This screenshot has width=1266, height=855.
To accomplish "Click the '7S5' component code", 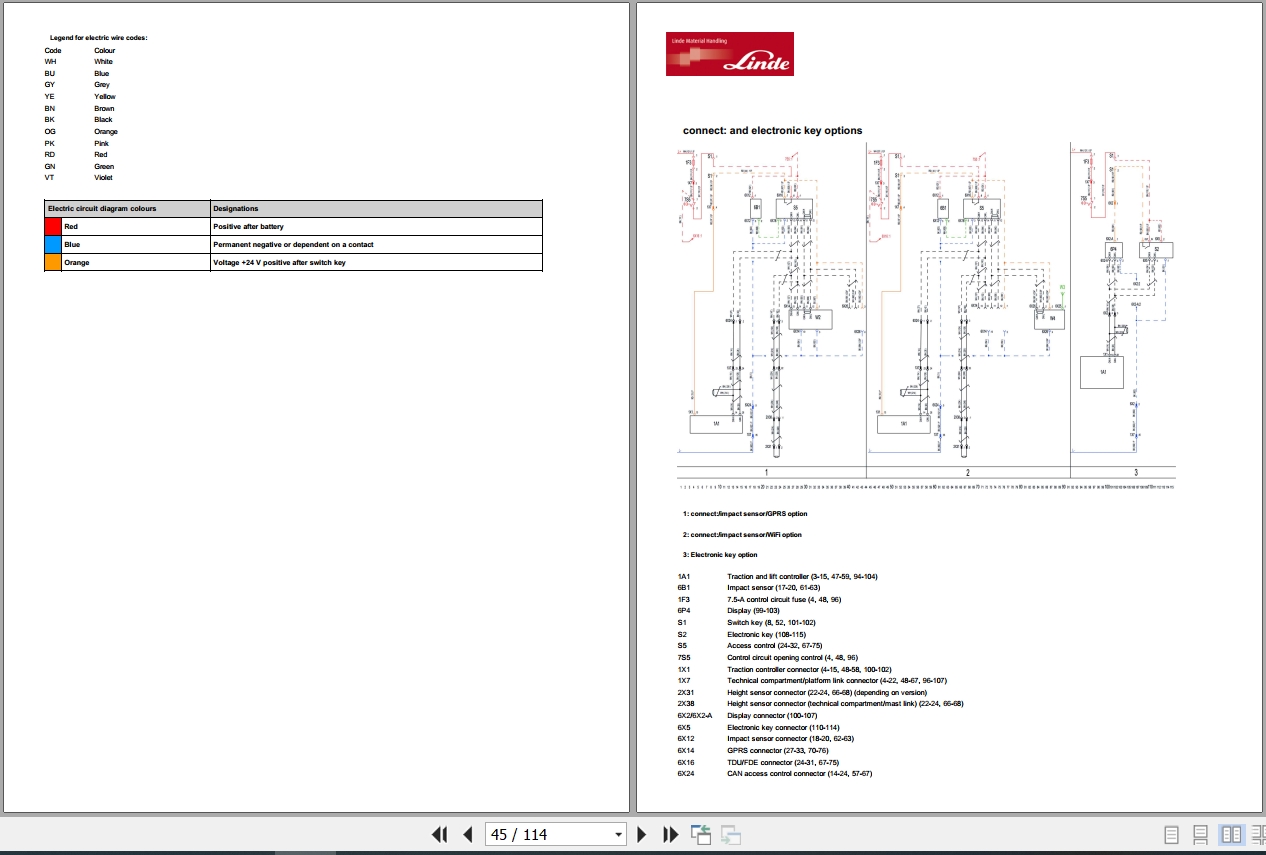I will [x=683, y=658].
